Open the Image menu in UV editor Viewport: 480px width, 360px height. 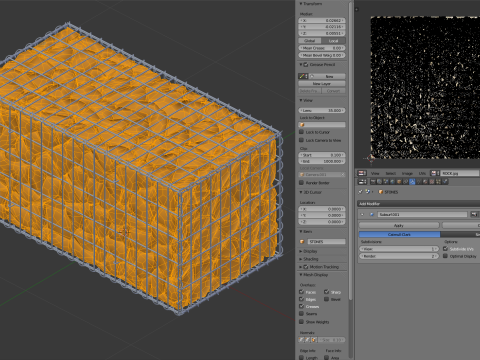[x=407, y=173]
